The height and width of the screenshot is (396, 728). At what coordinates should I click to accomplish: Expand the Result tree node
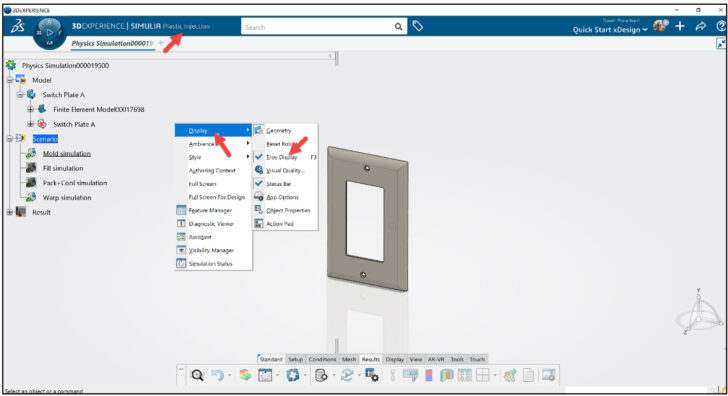(x=10, y=212)
